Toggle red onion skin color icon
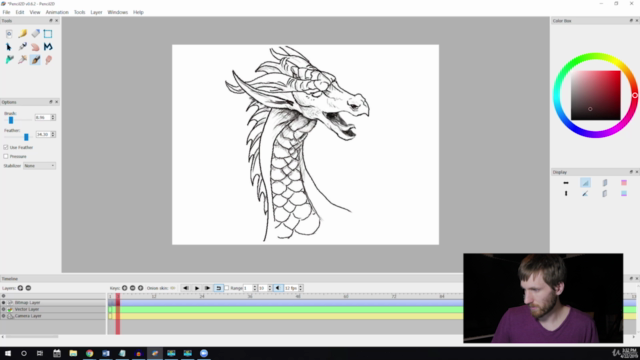The image size is (640, 360). (624, 183)
